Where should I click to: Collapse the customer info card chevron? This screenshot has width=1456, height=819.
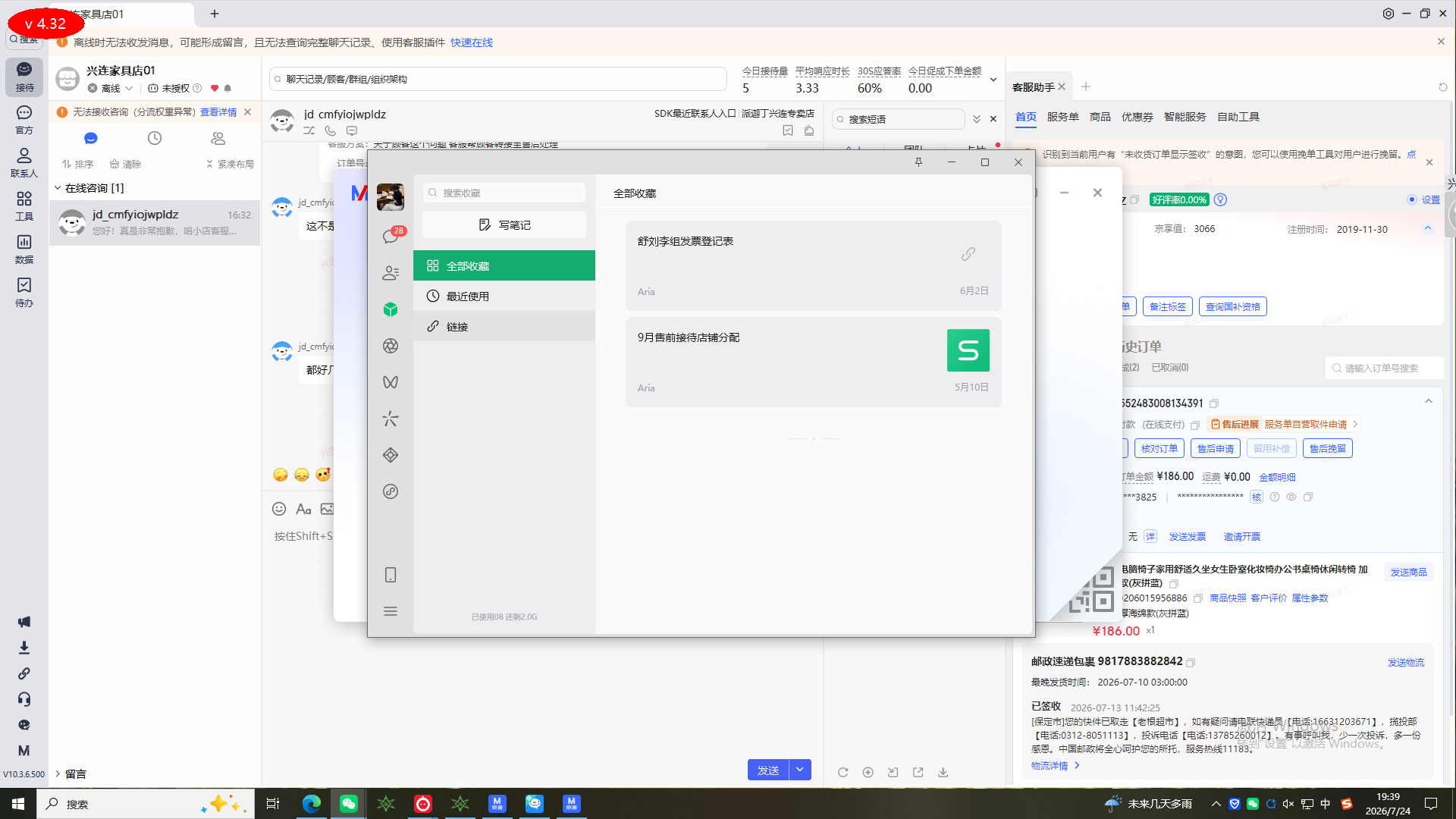1428,228
